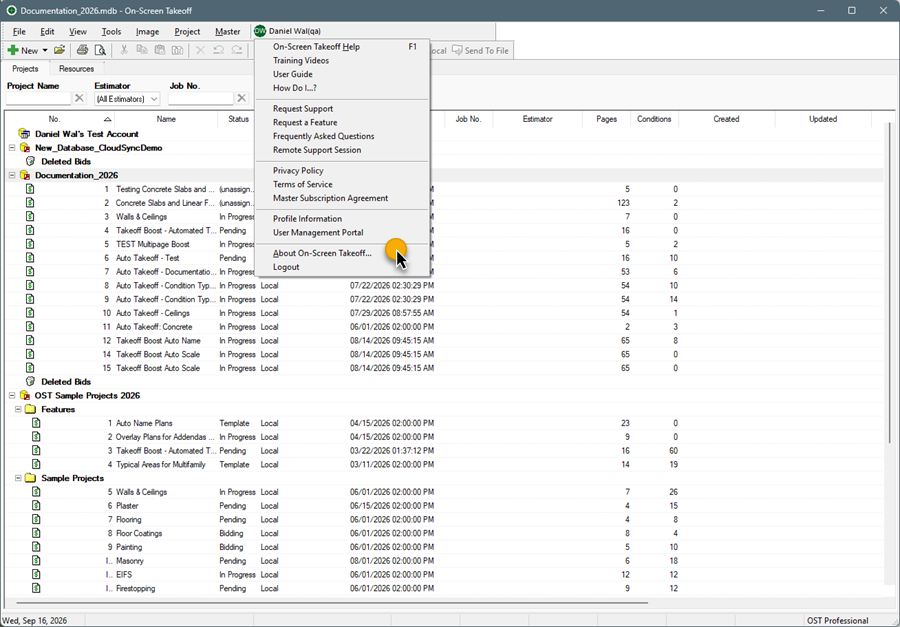Click the green Daniel Wal(qa) user avatar
The width and height of the screenshot is (900, 627).
point(260,31)
